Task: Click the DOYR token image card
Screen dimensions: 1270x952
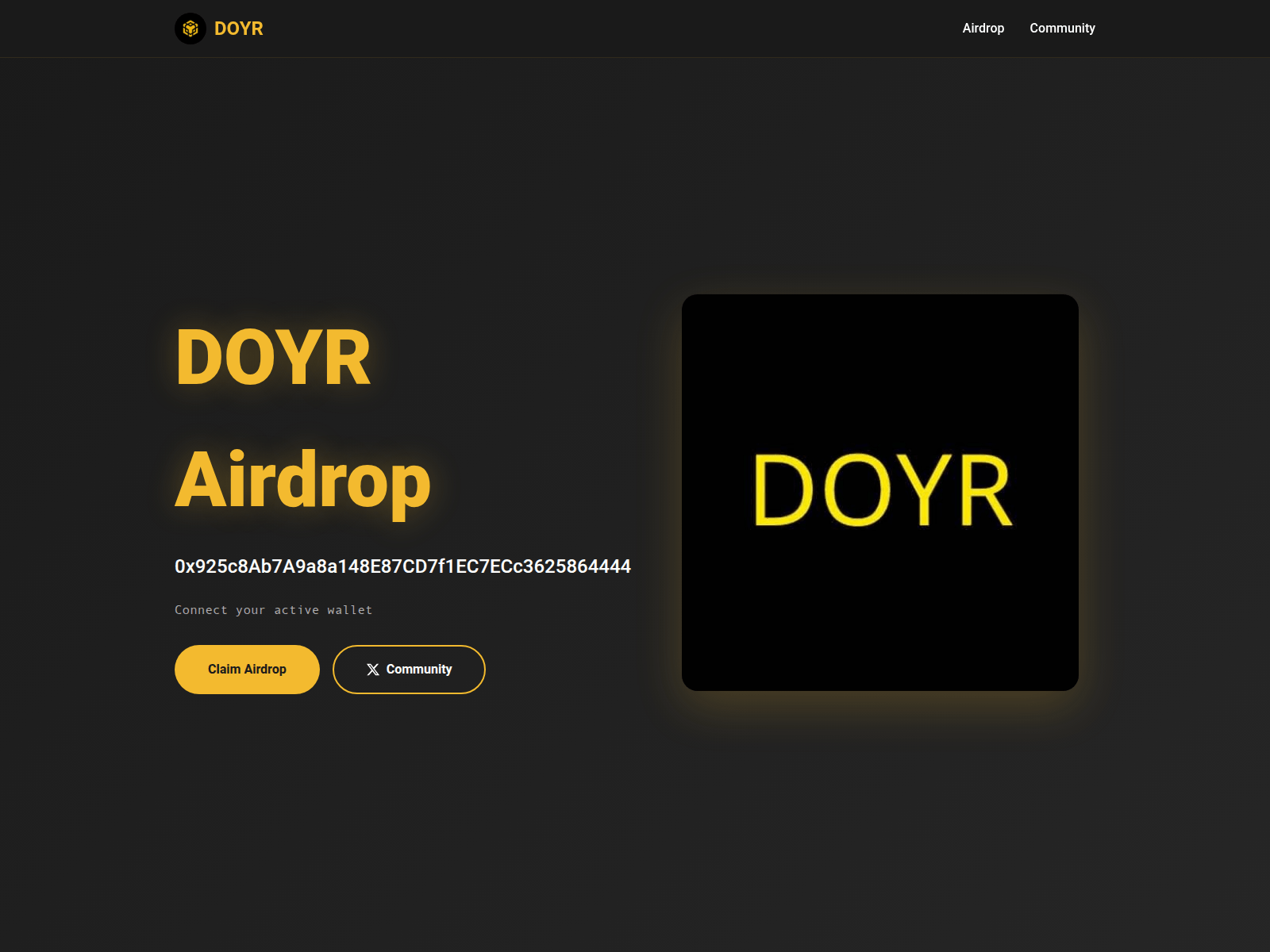Action: (880, 493)
